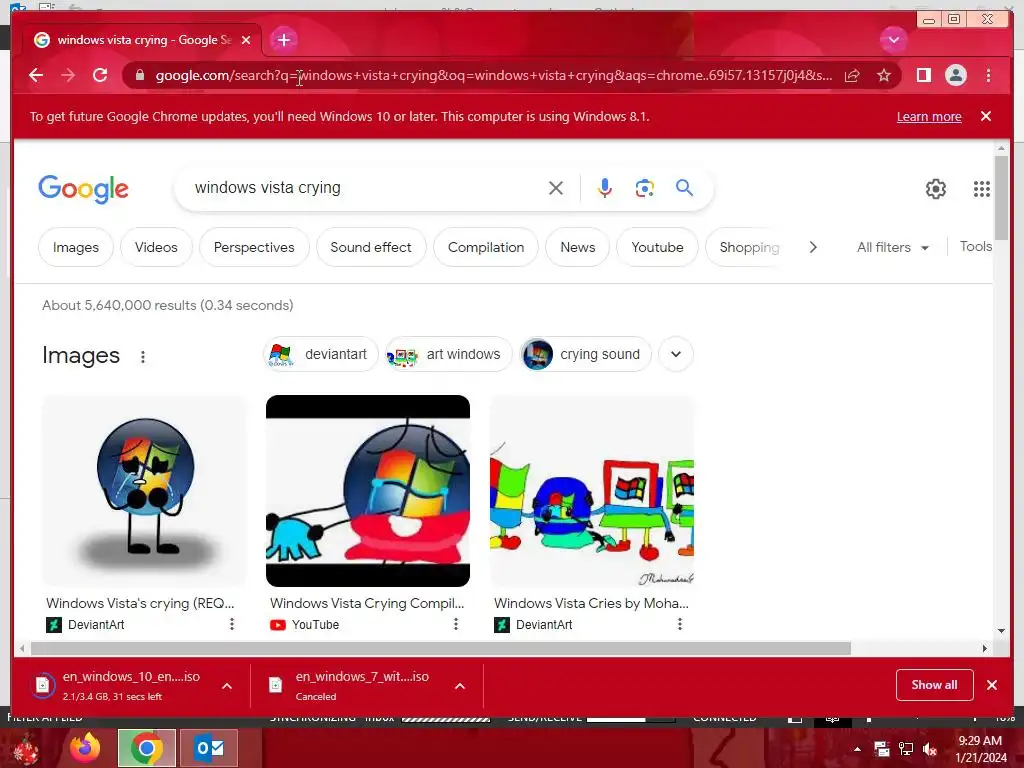The width and height of the screenshot is (1024, 768).
Task: Select the Videos filter chip
Action: pyautogui.click(x=156, y=248)
